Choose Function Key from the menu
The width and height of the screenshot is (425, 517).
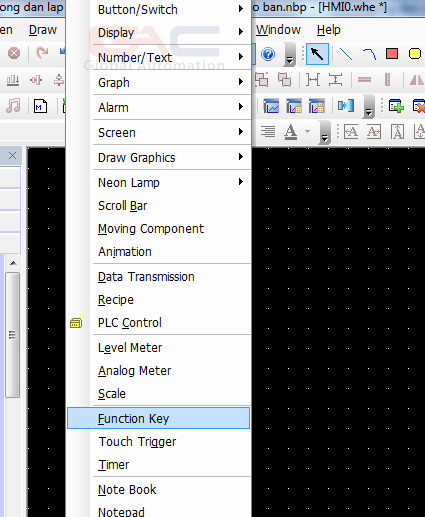(159, 418)
